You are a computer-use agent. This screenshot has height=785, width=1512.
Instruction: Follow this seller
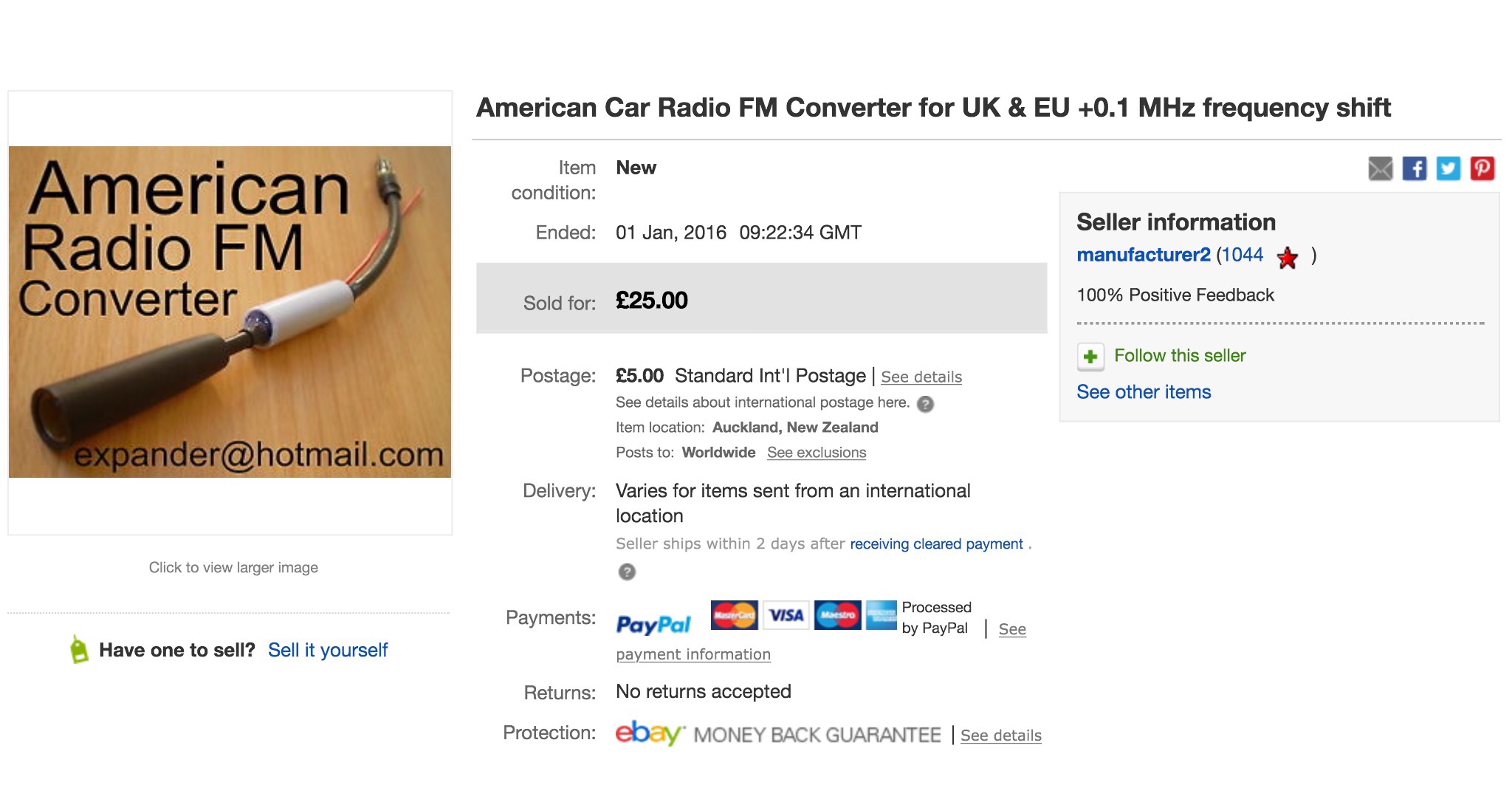(1179, 356)
